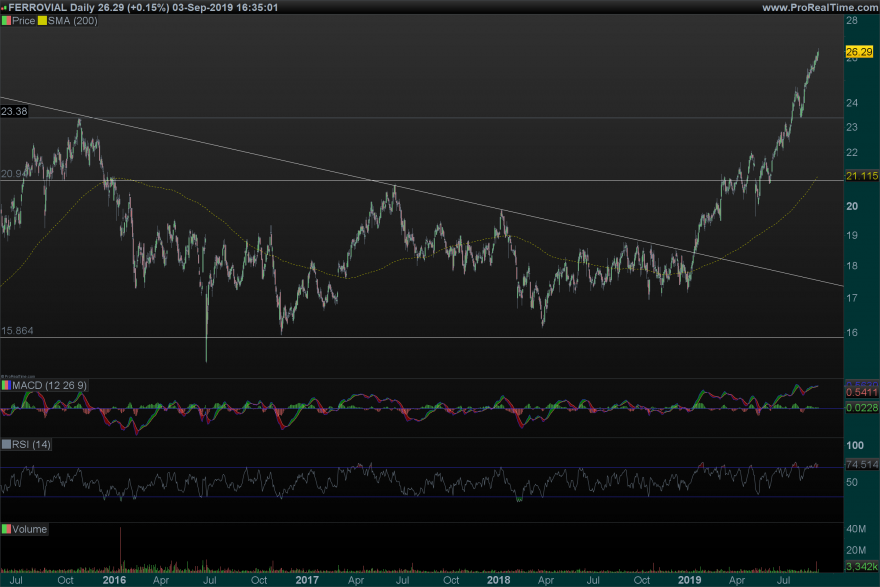Select the "Volume" panel label
Viewport: 880px width, 587px height.
[30, 529]
